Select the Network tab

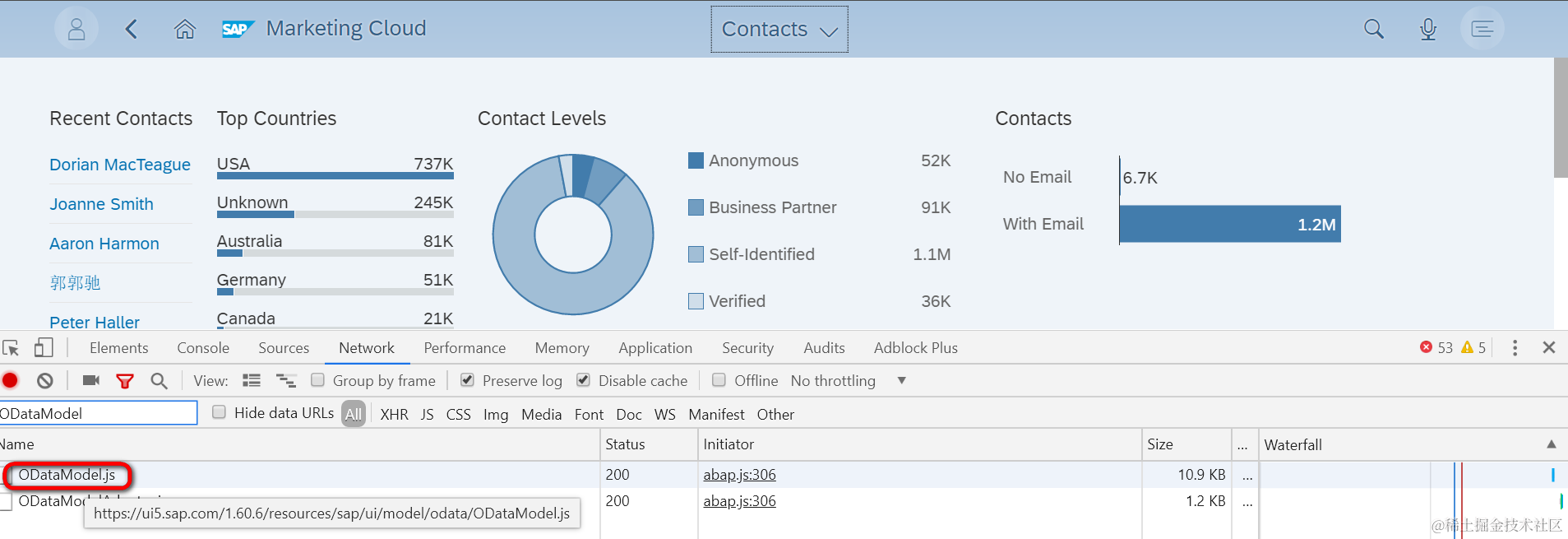click(367, 348)
